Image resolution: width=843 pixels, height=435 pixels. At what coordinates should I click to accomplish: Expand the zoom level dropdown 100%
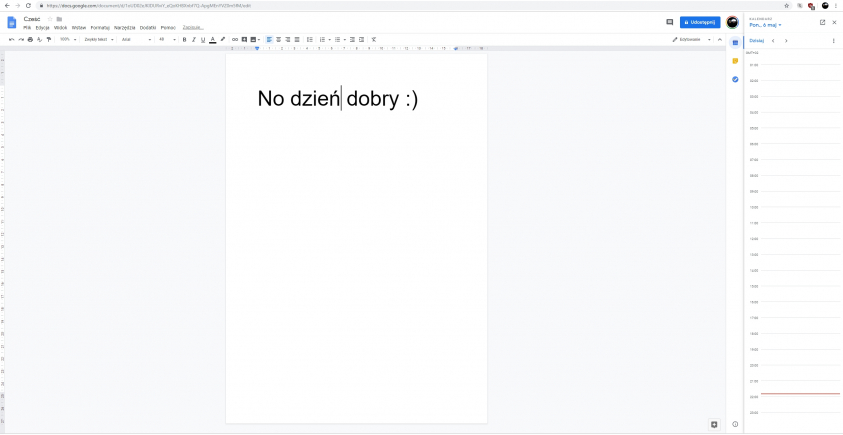point(67,39)
